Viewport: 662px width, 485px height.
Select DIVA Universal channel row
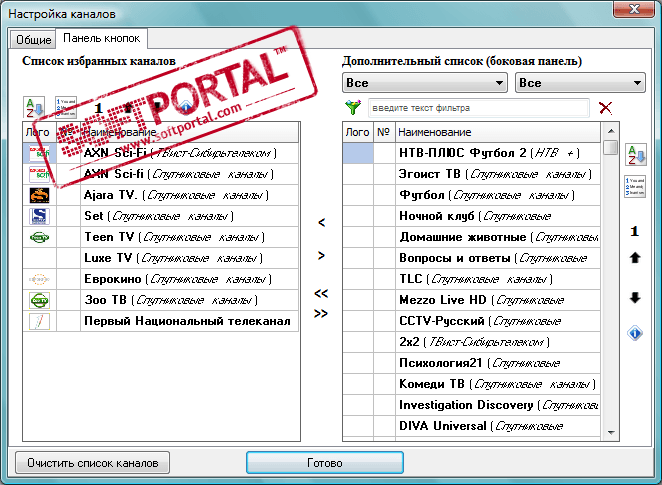[472, 426]
